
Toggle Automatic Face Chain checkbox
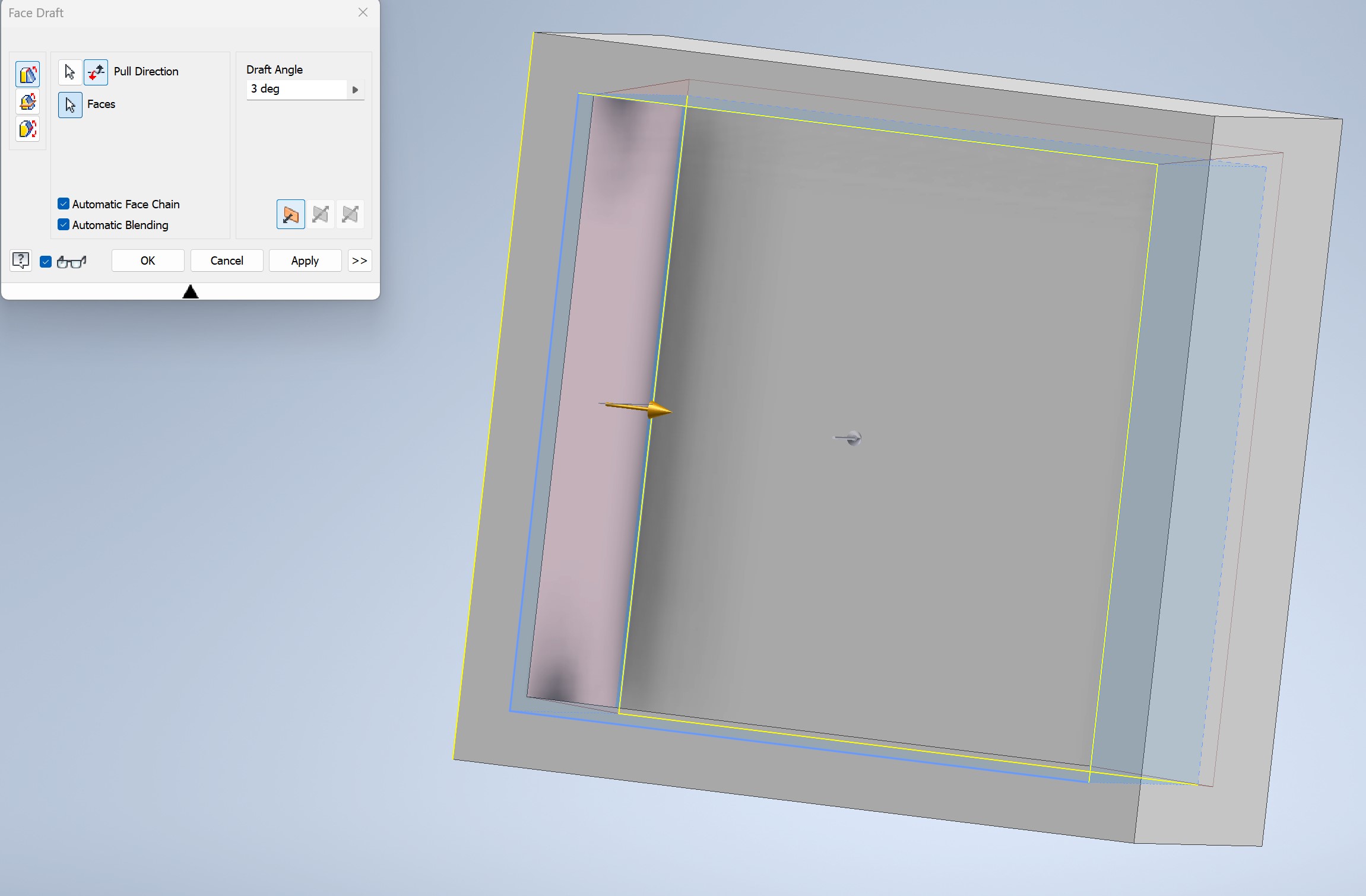[x=64, y=204]
